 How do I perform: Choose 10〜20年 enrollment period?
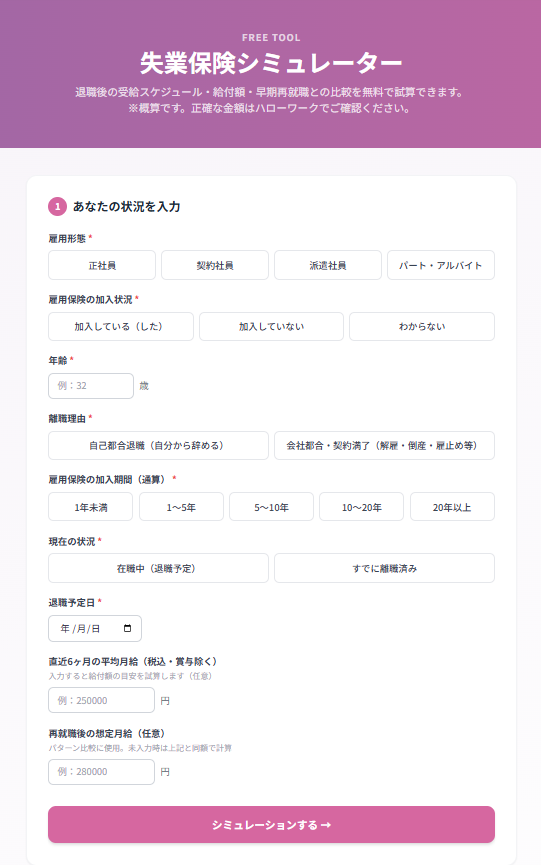(x=362, y=507)
